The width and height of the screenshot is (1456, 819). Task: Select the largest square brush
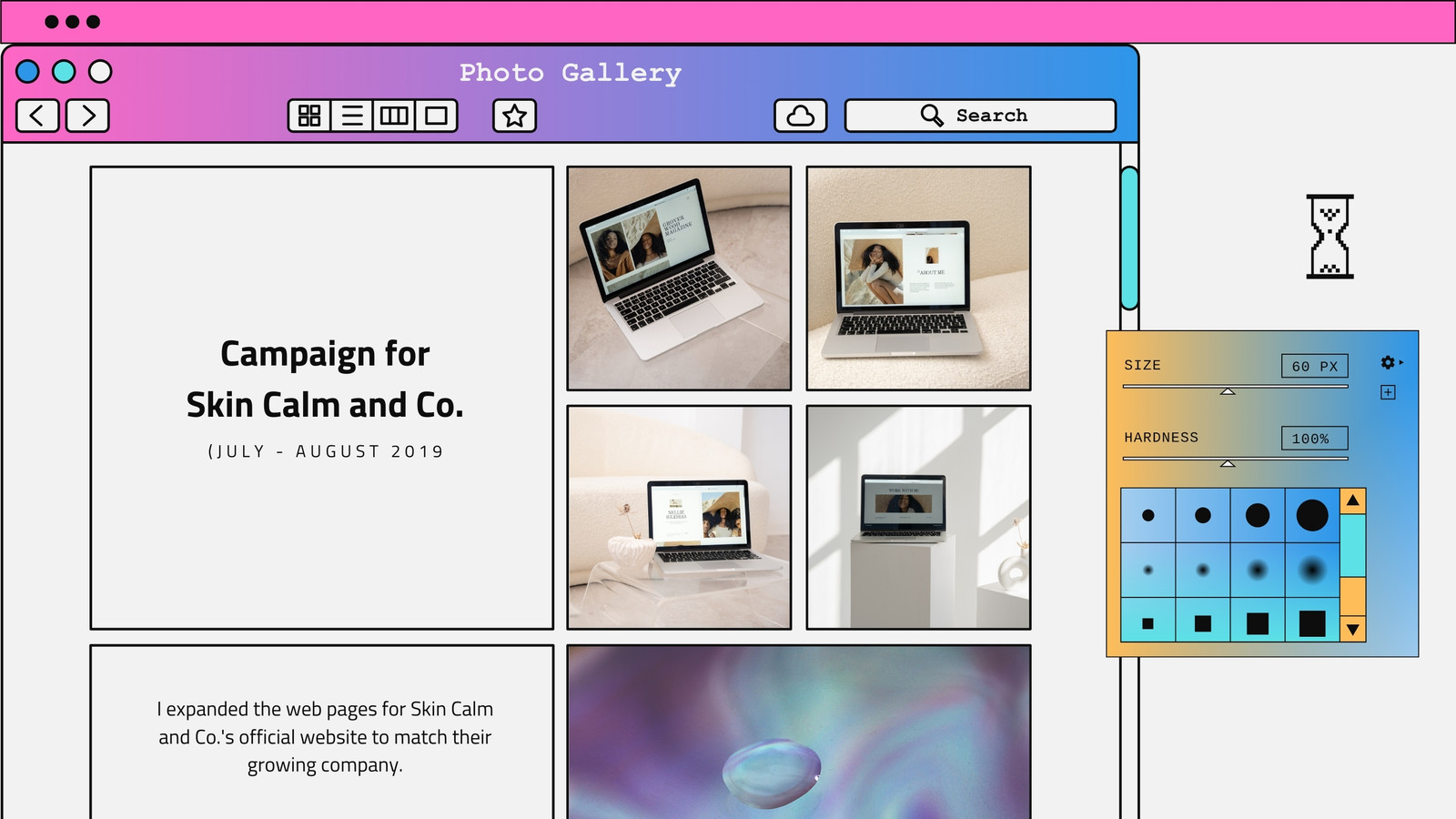pyautogui.click(x=1312, y=623)
